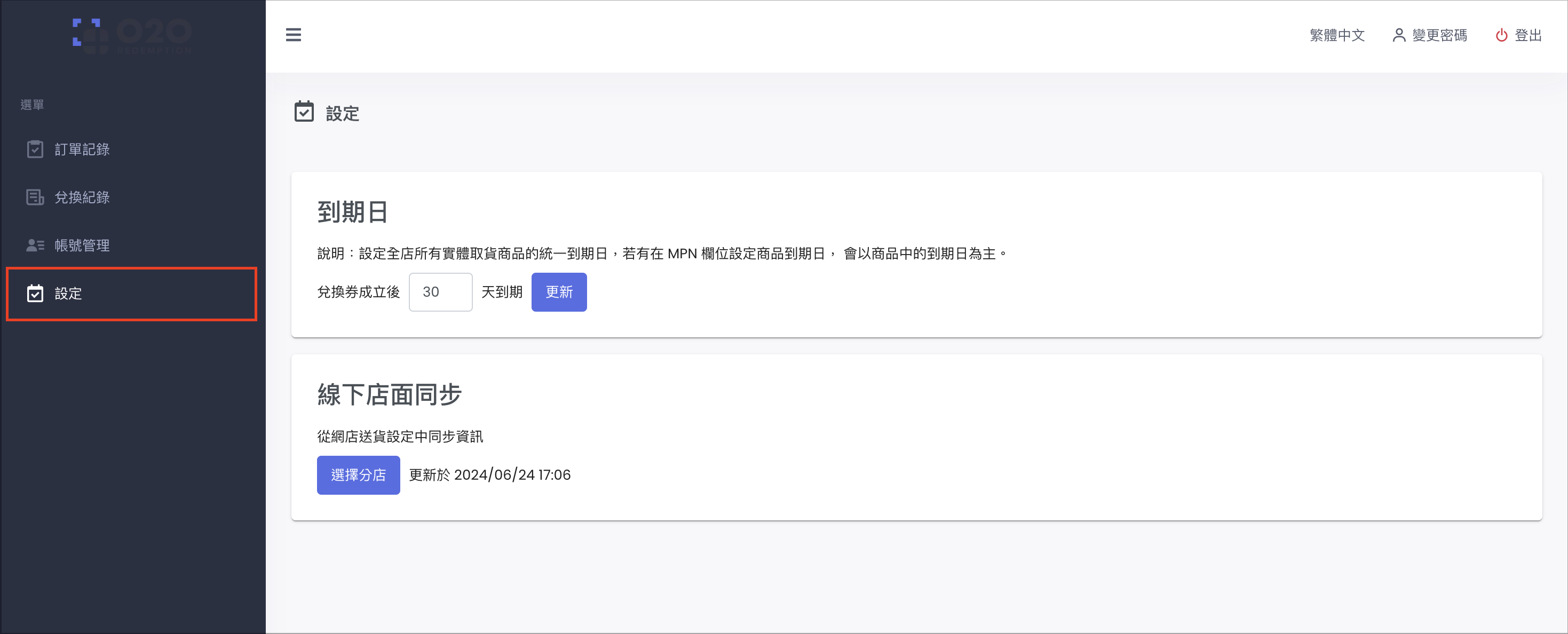This screenshot has height=634, width=1568.
Task: Click the 線下店面同步 heading
Action: [x=390, y=395]
